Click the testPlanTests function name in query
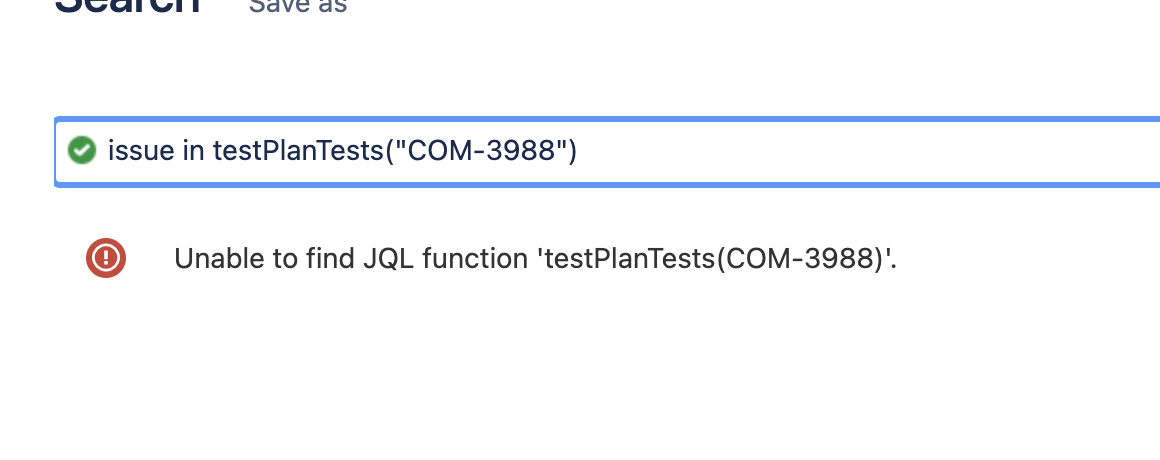Image resolution: width=1160 pixels, height=460 pixels. tap(297, 151)
